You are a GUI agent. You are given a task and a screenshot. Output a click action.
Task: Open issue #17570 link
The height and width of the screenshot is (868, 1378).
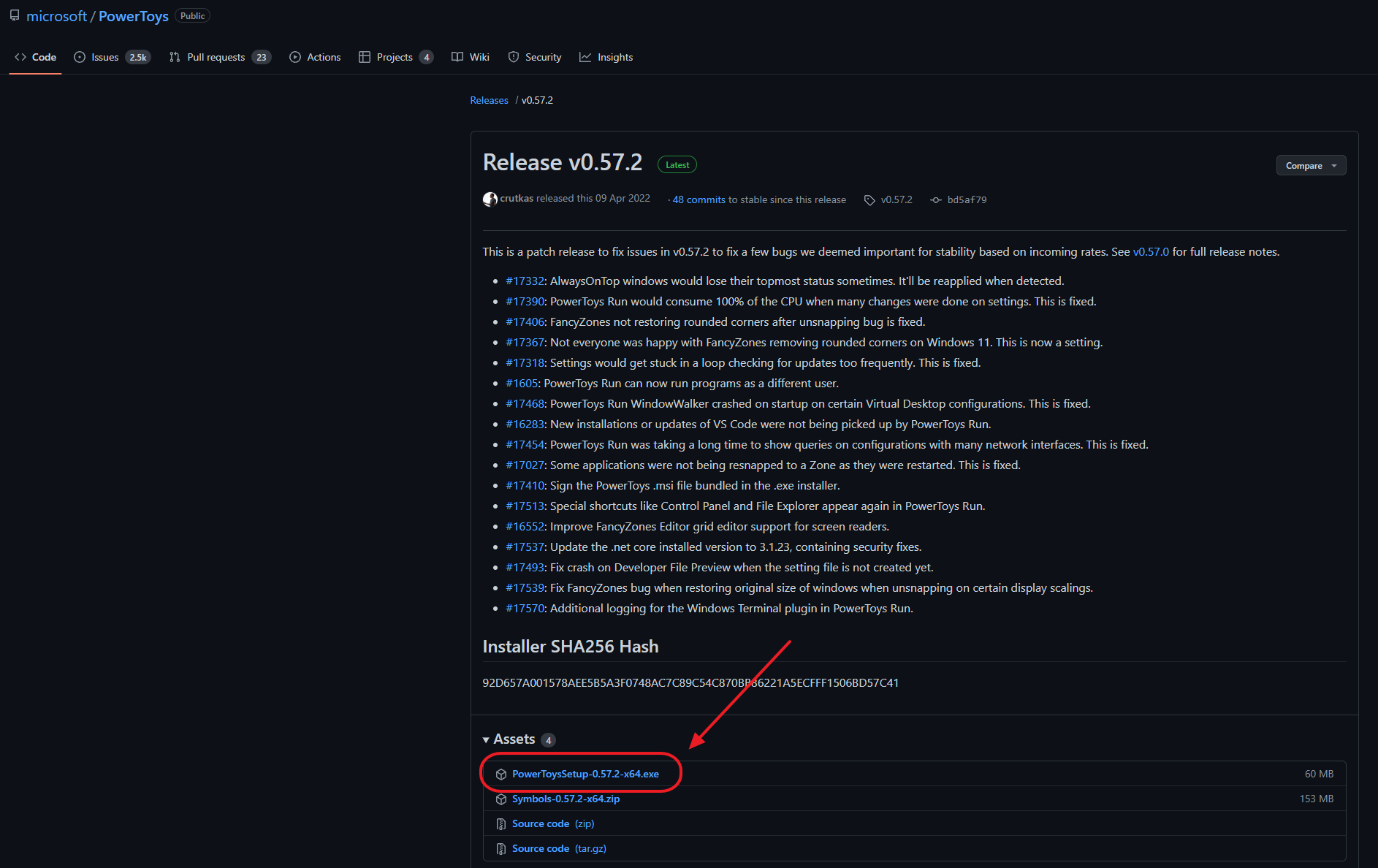point(525,608)
